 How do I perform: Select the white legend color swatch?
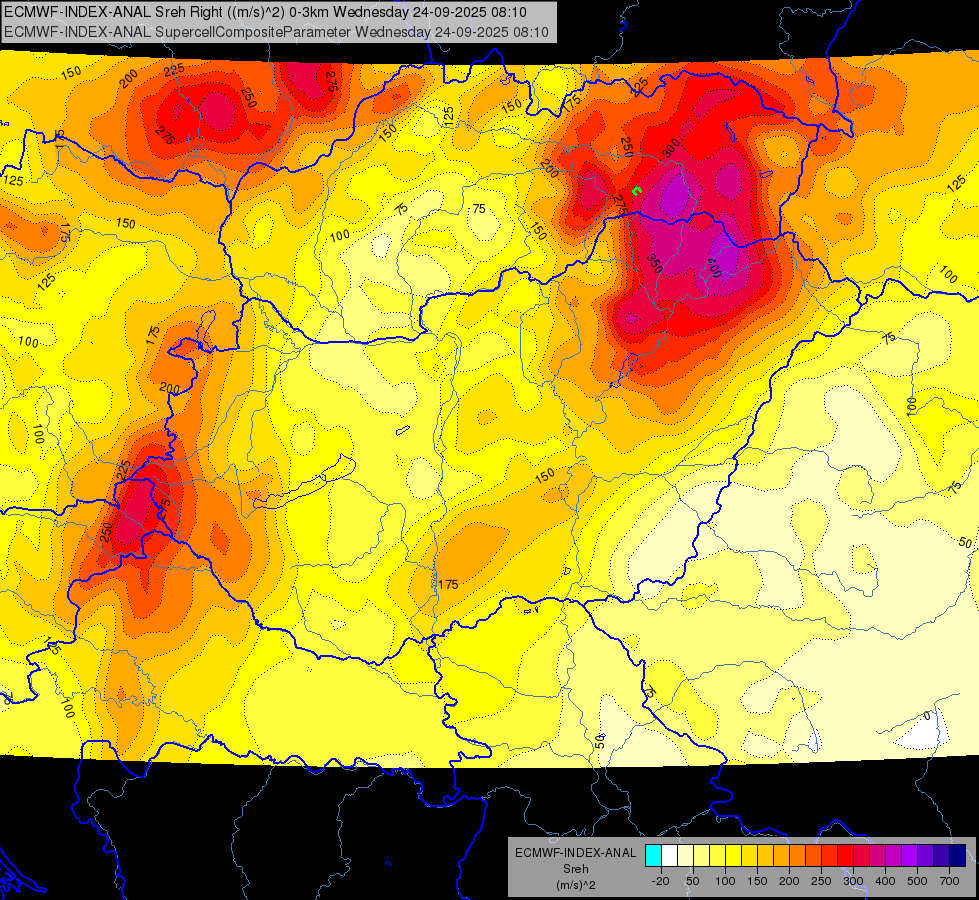[669, 856]
